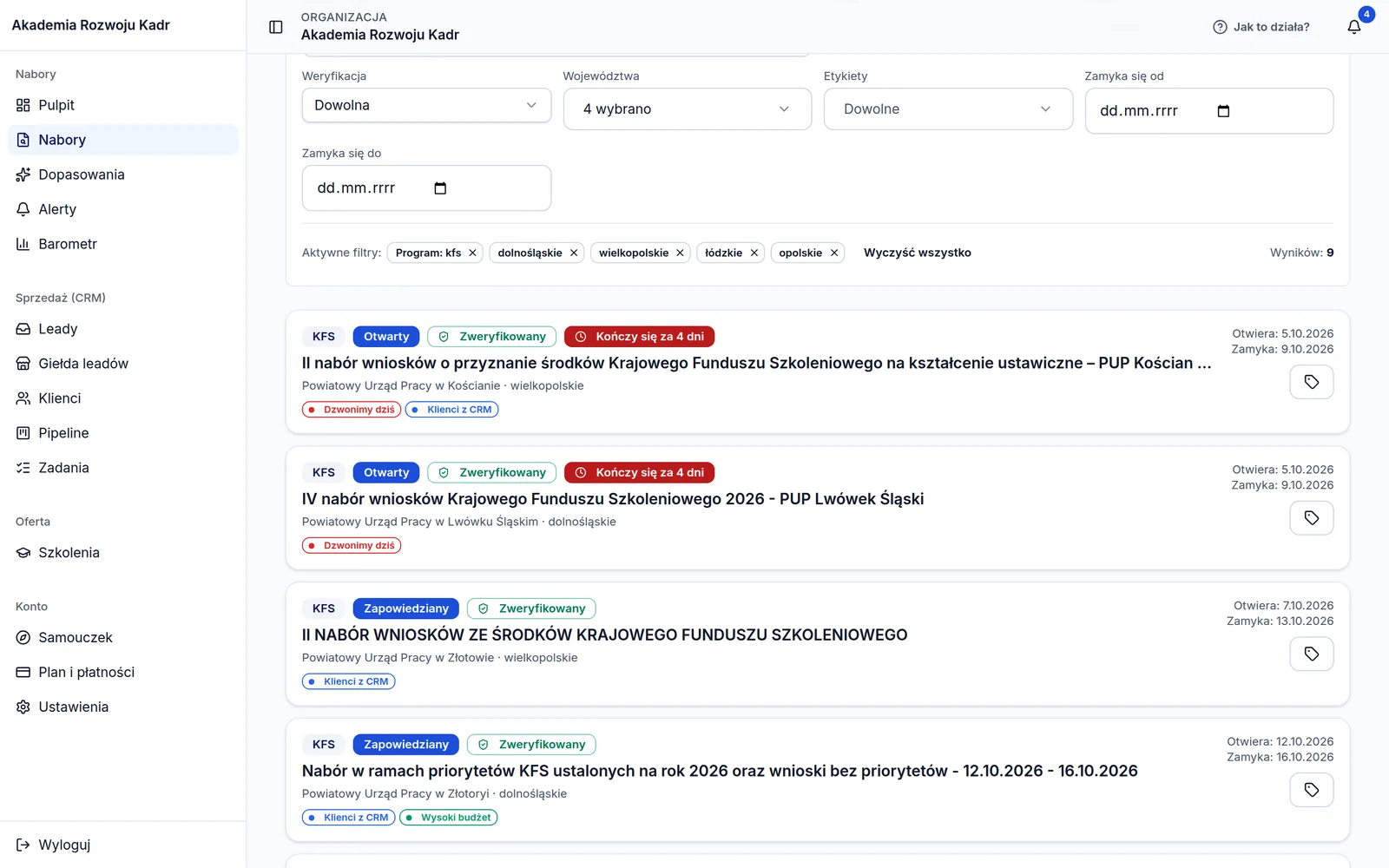Click Wyloguj to log out
Screen dimensions: 1389x868
coord(123,845)
